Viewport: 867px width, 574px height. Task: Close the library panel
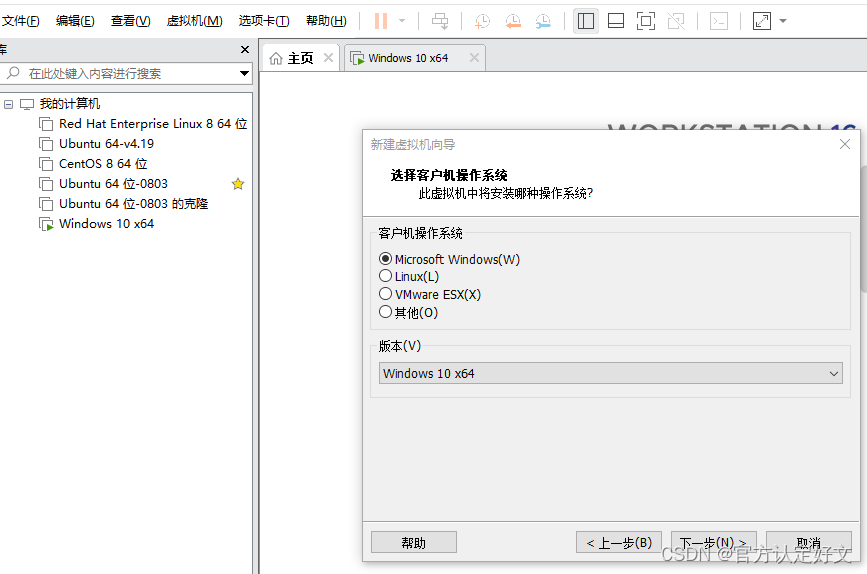tap(245, 50)
